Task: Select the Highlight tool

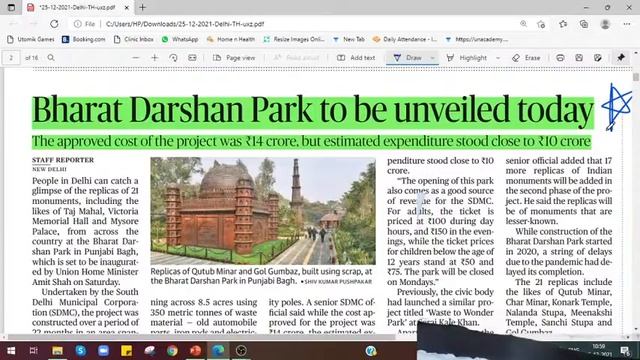Action: 467,58
